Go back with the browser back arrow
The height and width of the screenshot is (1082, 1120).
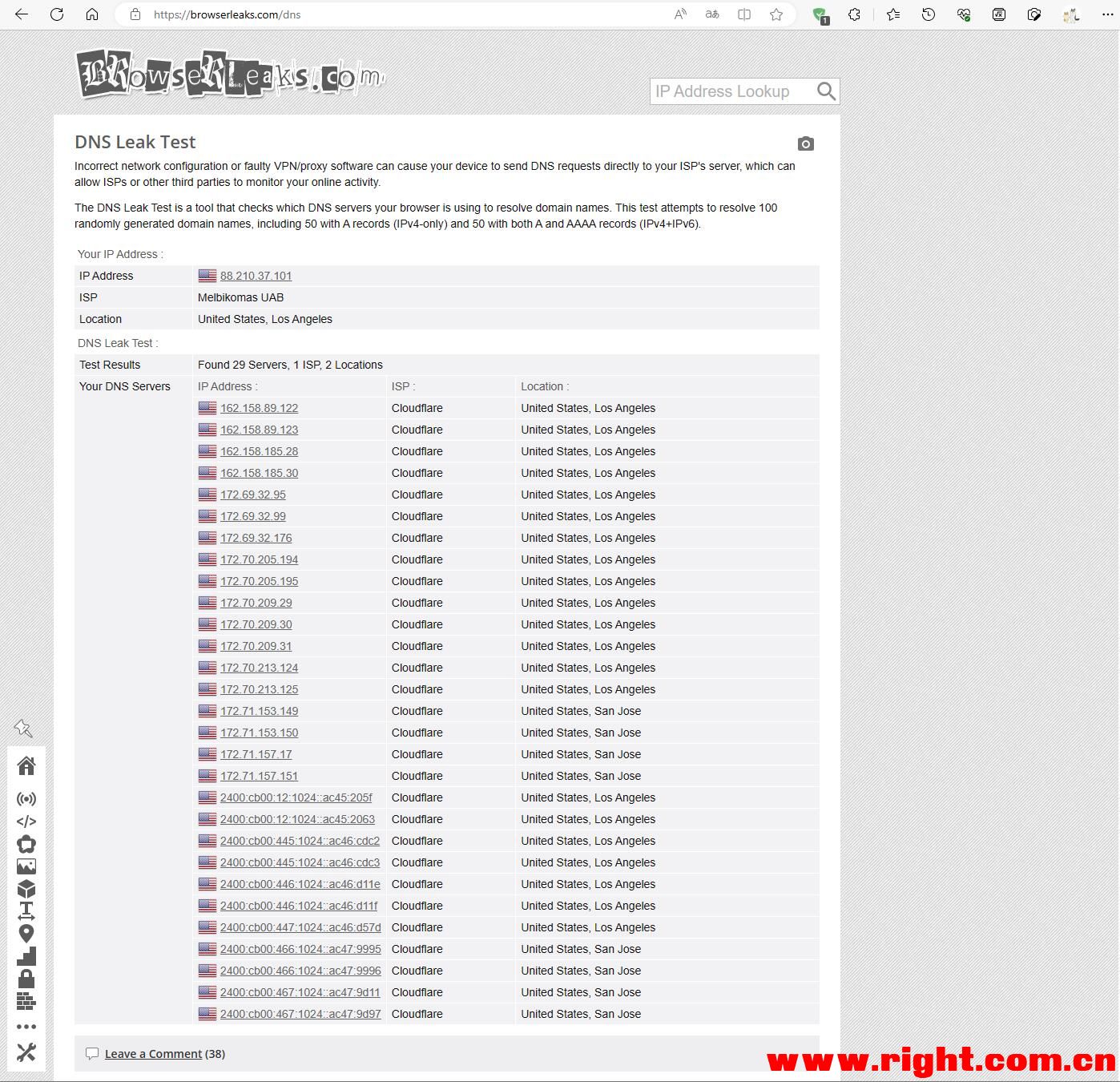[22, 14]
